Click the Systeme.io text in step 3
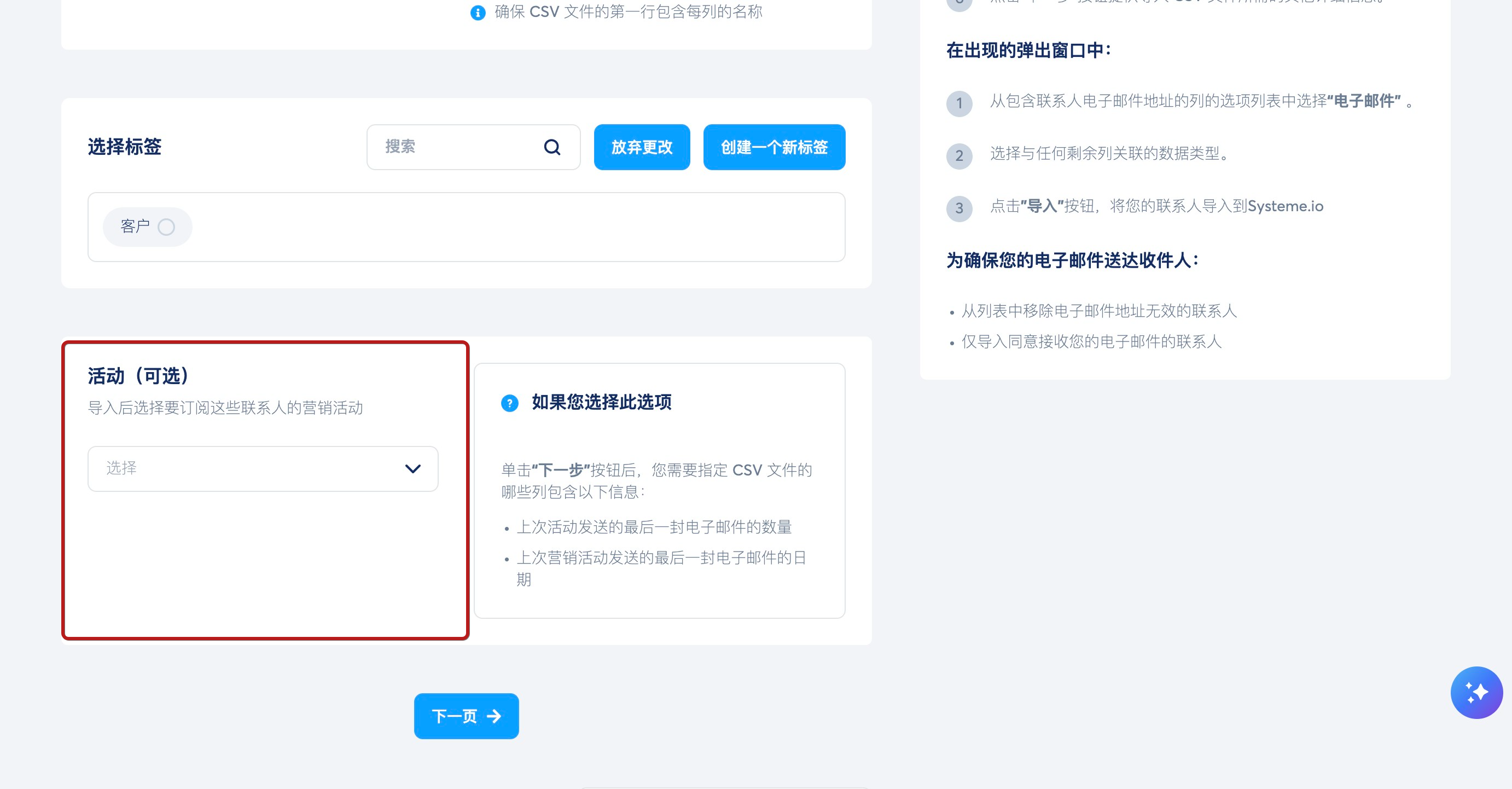 point(1286,206)
